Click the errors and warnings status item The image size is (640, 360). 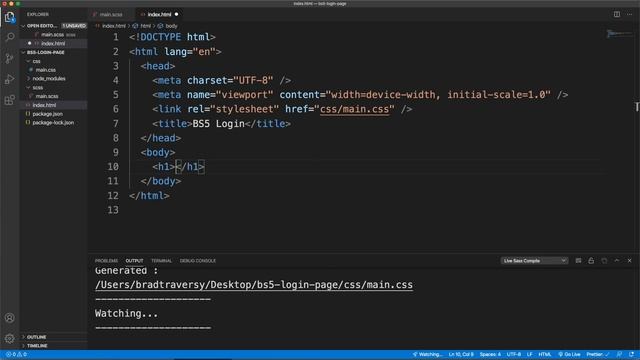[x=16, y=354]
